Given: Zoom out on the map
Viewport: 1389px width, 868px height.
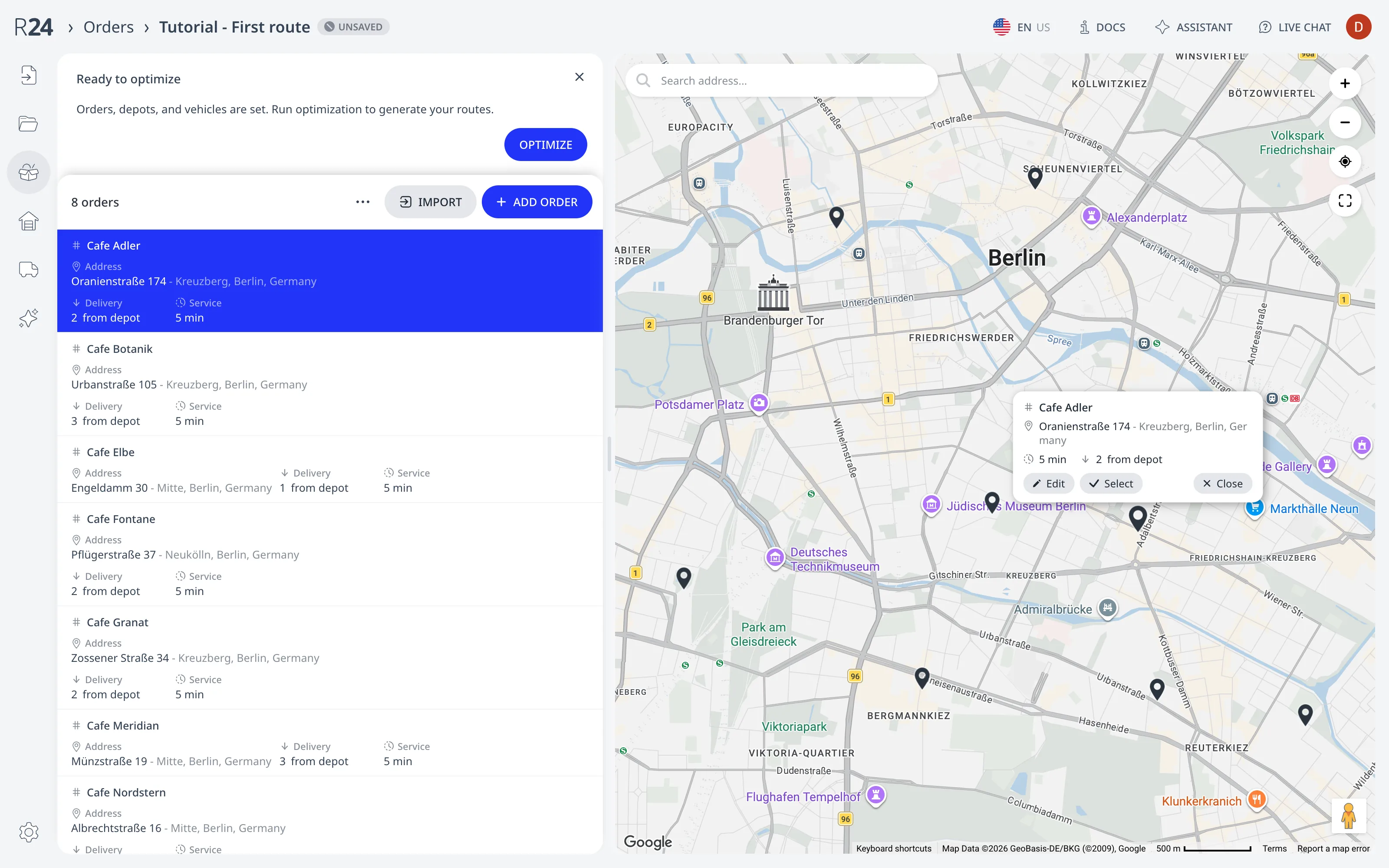Looking at the screenshot, I should tap(1345, 122).
